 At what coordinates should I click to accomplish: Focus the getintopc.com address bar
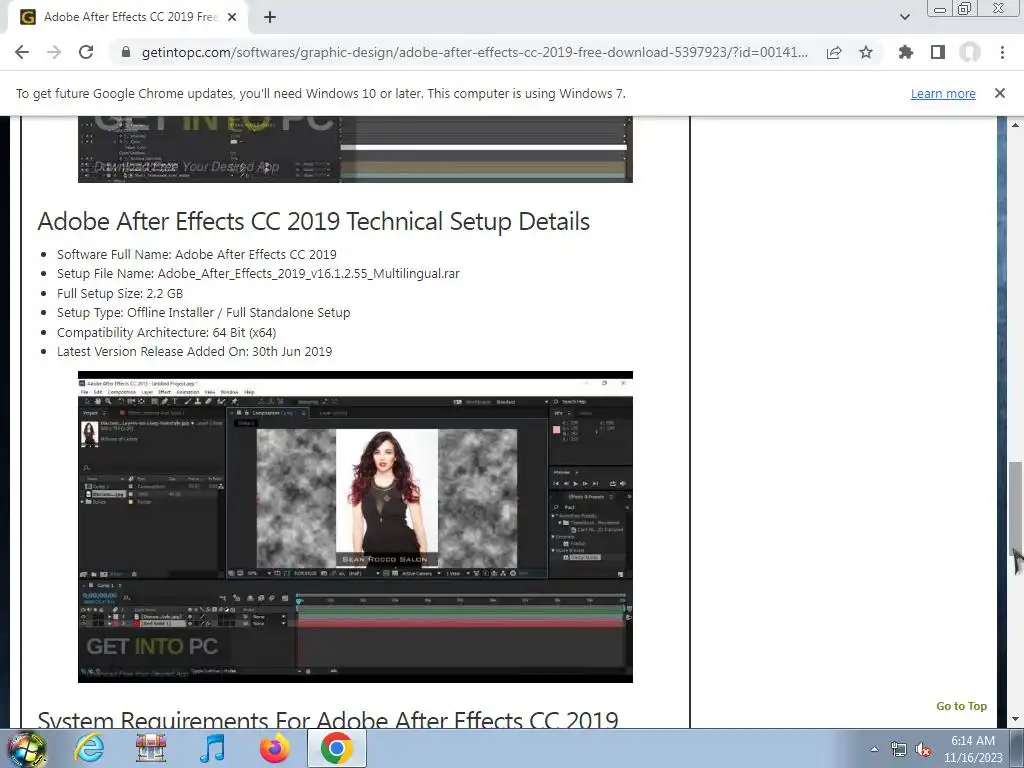tap(475, 52)
